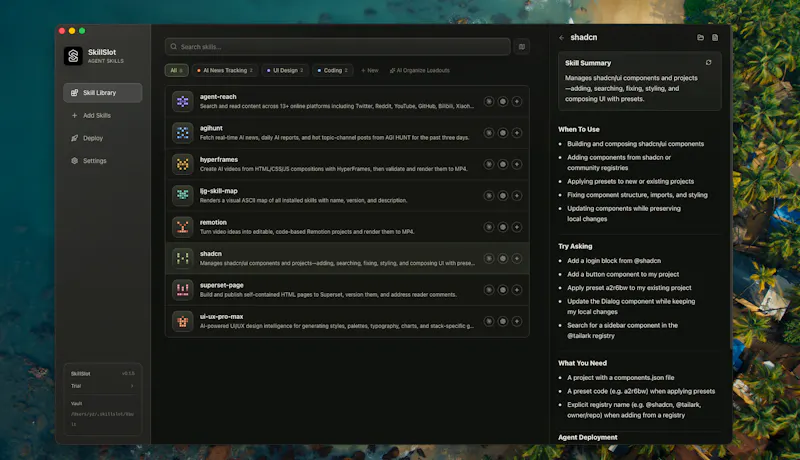Click the SkillSlot logo icon in the sidebar
Viewport: 800px width, 460px height.
73,56
